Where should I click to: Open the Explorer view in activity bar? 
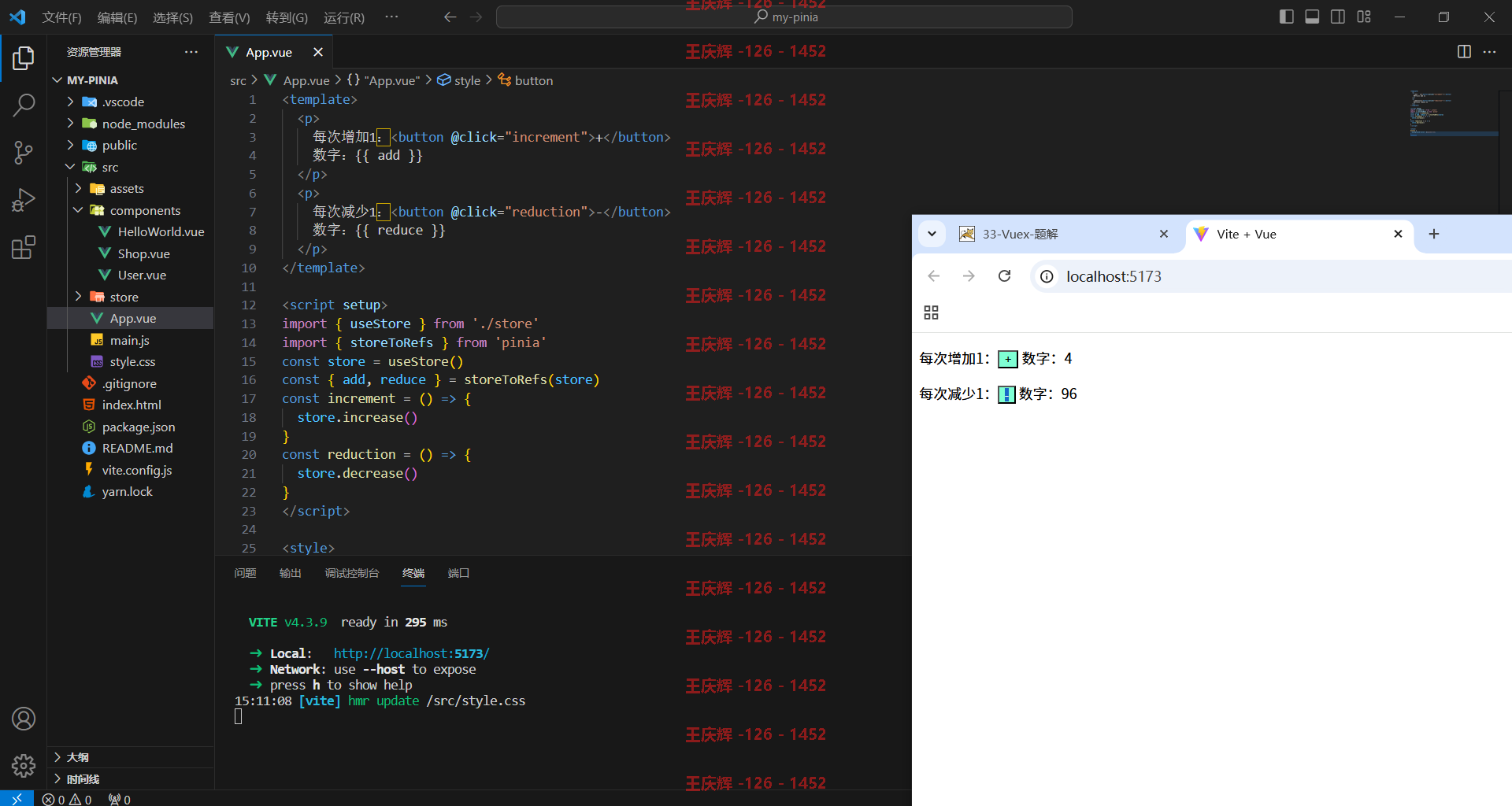tap(24, 58)
